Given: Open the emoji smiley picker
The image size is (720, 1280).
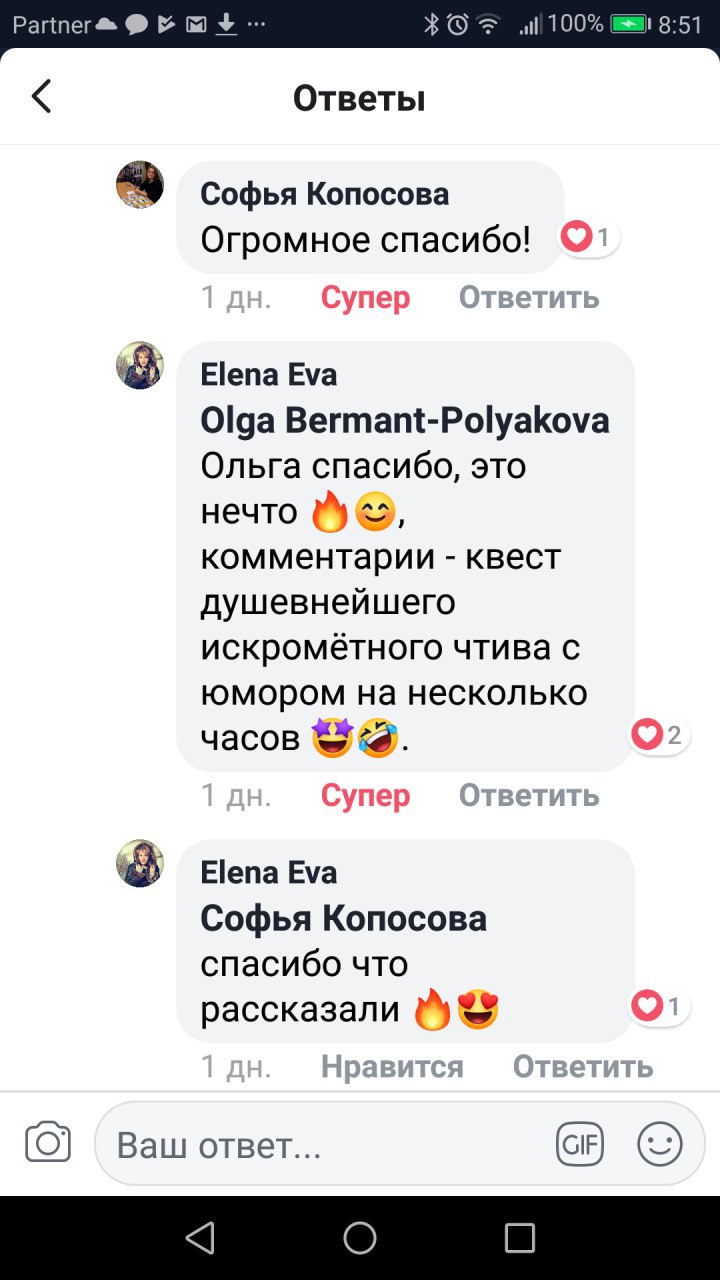Looking at the screenshot, I should [x=660, y=1144].
